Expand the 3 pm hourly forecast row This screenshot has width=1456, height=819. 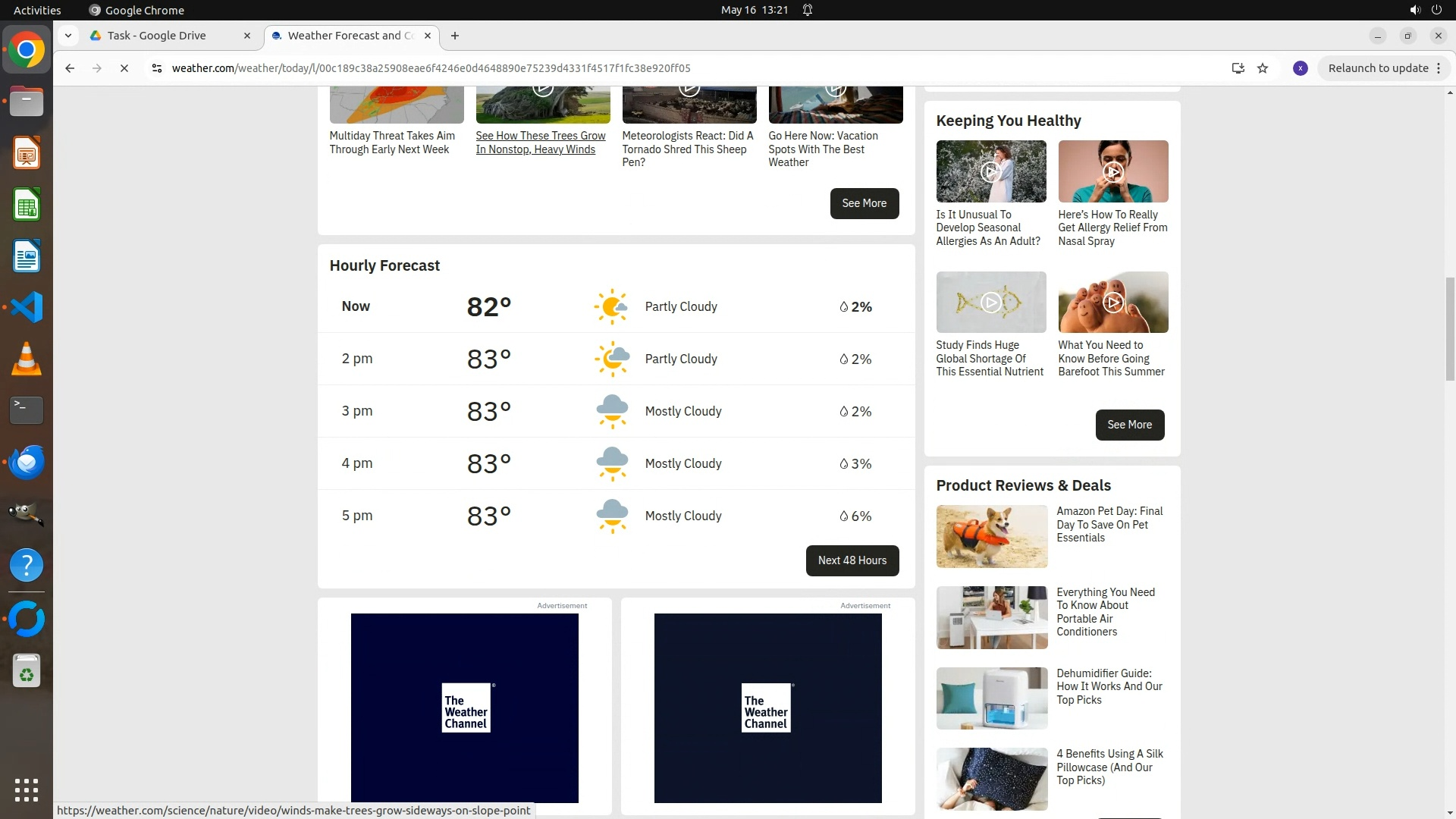click(x=616, y=411)
